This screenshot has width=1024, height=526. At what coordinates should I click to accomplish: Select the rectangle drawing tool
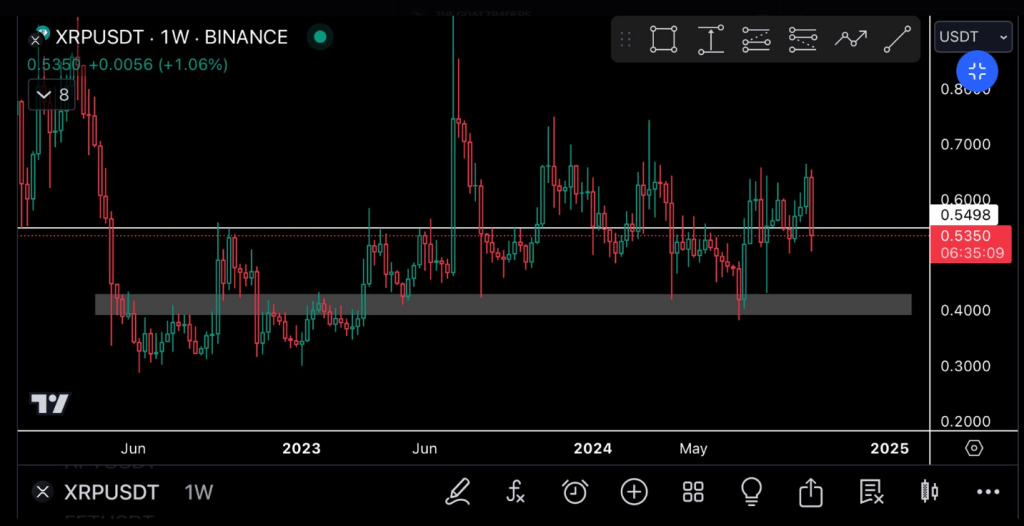(663, 39)
